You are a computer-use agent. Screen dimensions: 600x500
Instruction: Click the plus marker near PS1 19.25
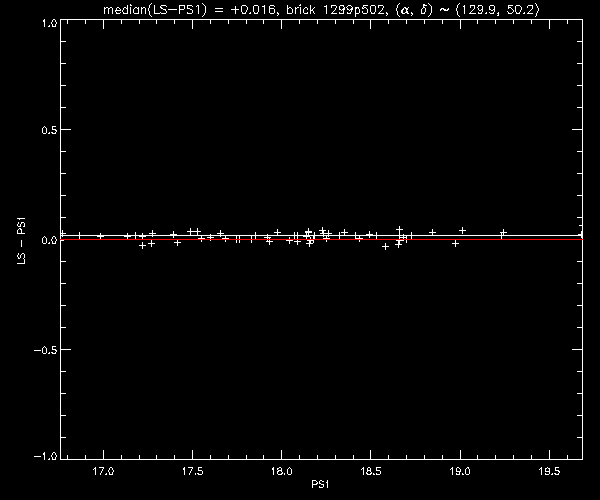tap(504, 232)
